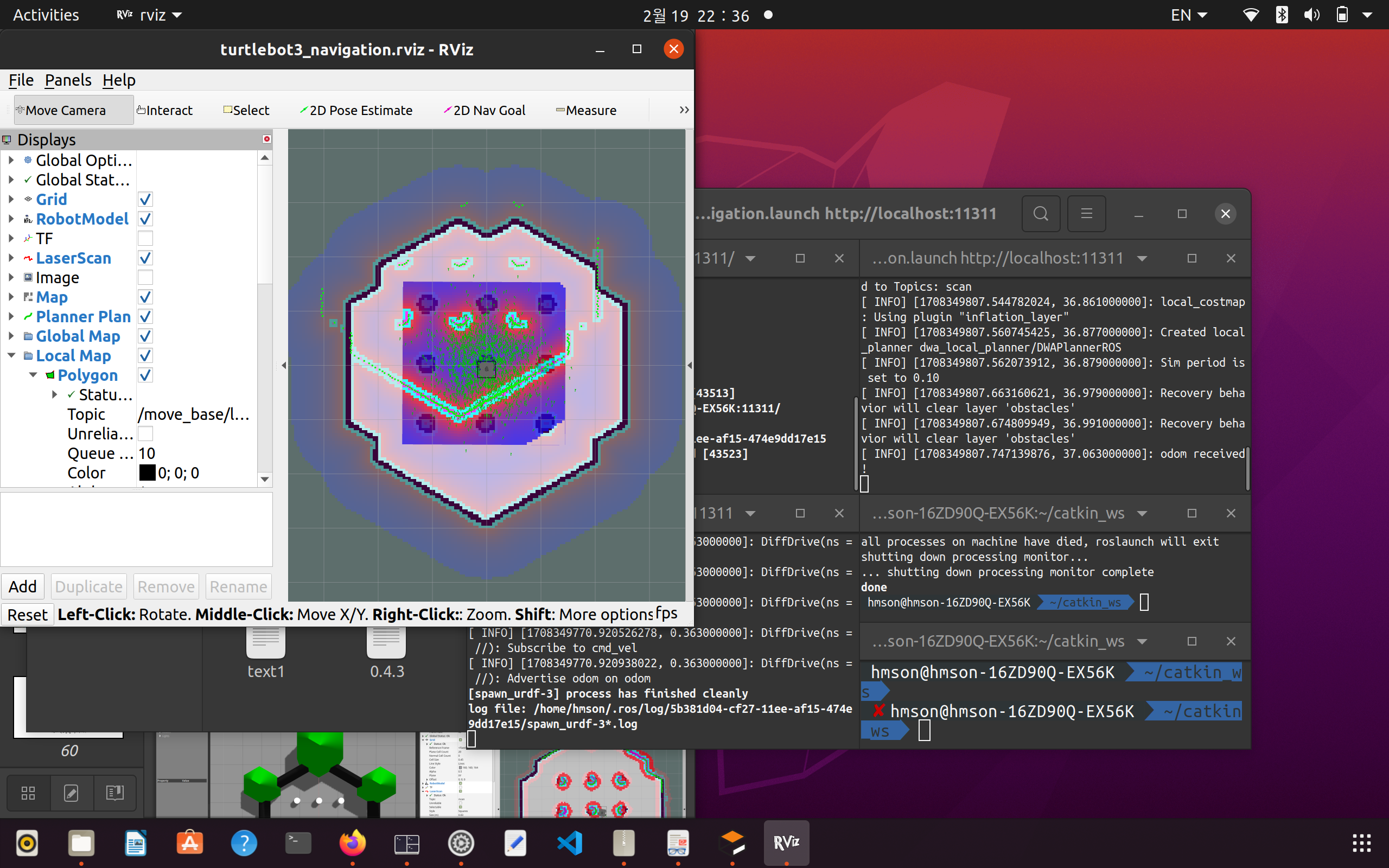Open Document Viewer from the dock
Image resolution: width=1389 pixels, height=868 pixels.
coord(678,843)
